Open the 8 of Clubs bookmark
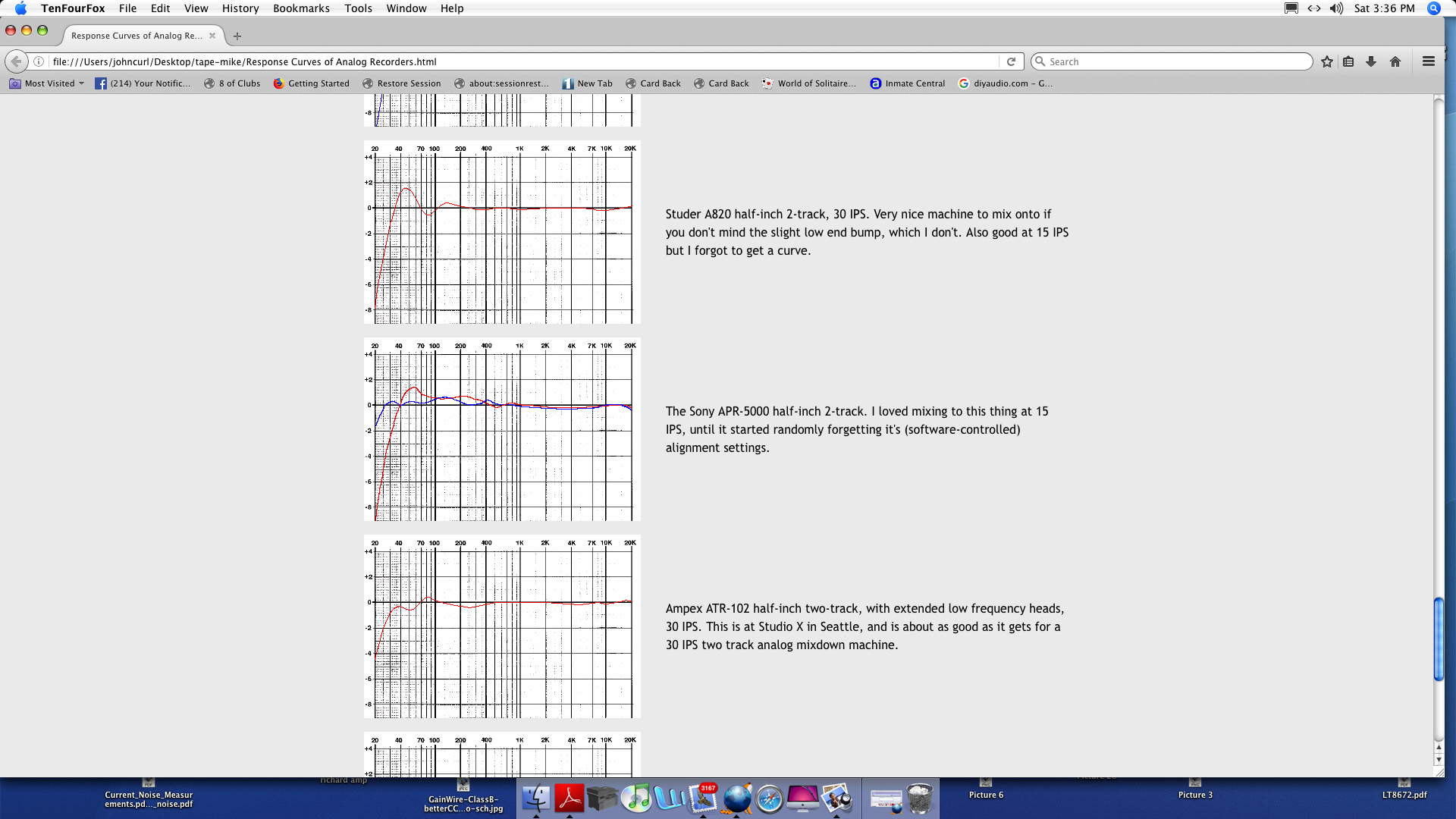The width and height of the screenshot is (1456, 819). pyautogui.click(x=231, y=83)
